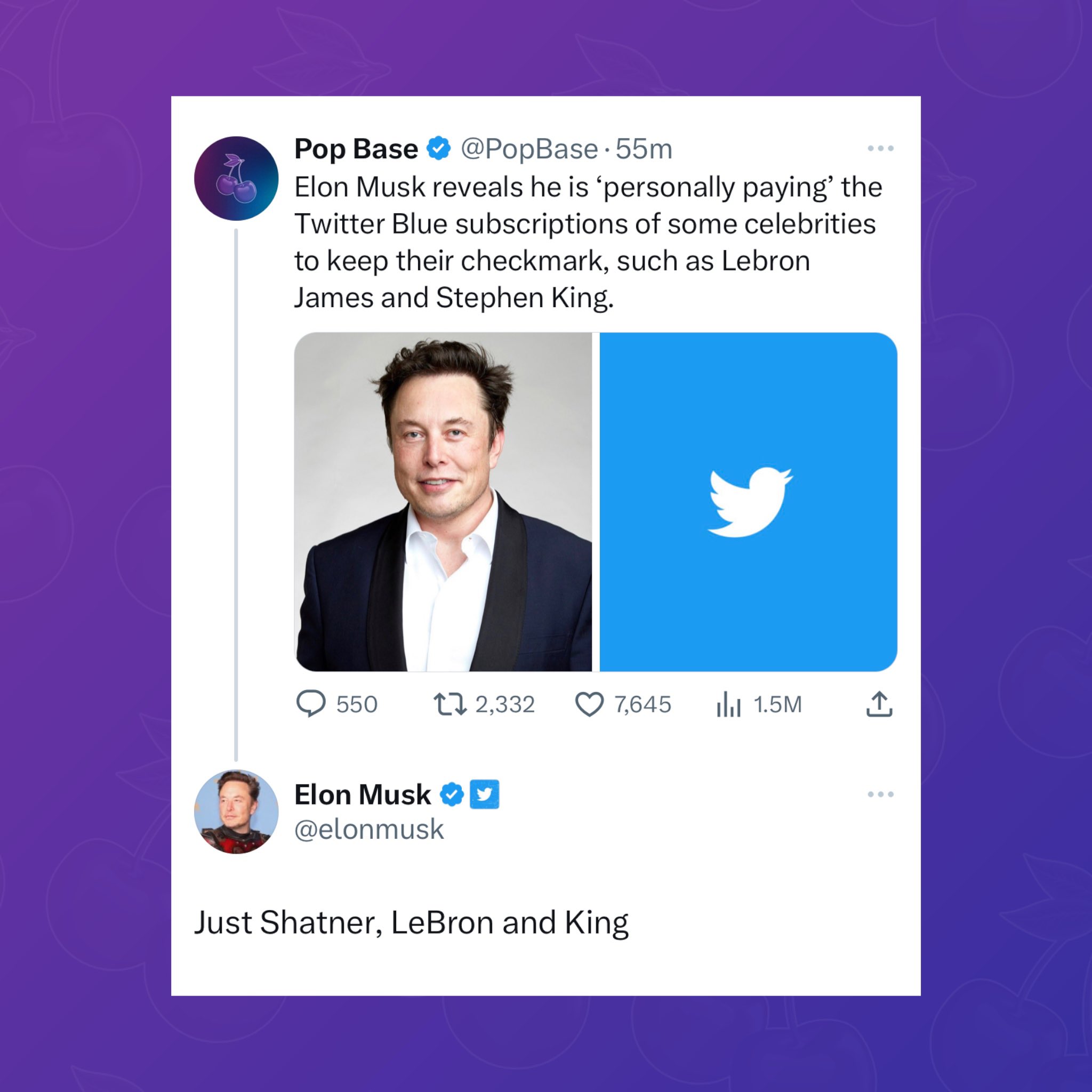Screen dimensions: 1092x1092
Task: Open the reply author's profile avatar
Action: 236,812
